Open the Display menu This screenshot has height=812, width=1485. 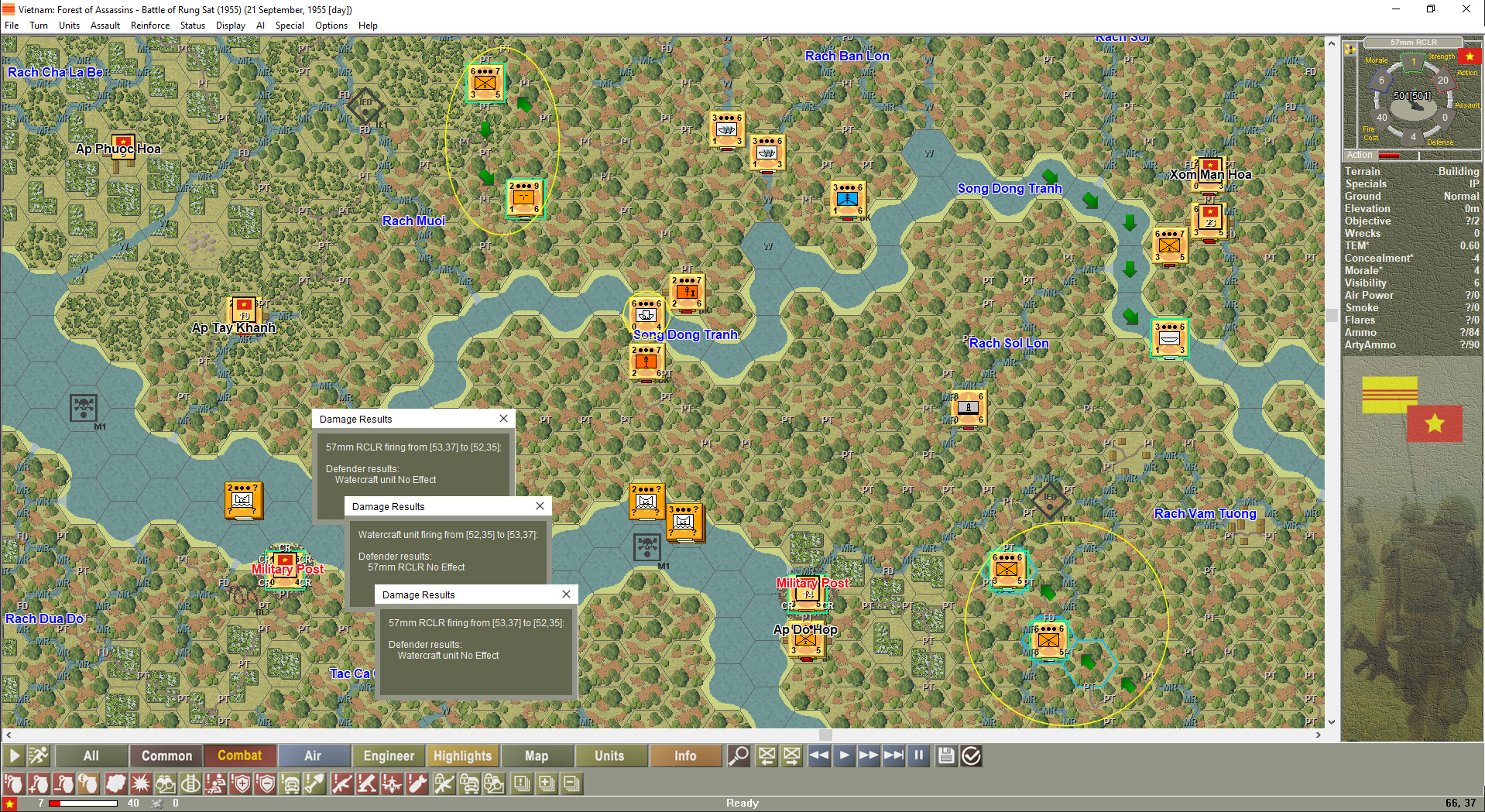click(231, 26)
